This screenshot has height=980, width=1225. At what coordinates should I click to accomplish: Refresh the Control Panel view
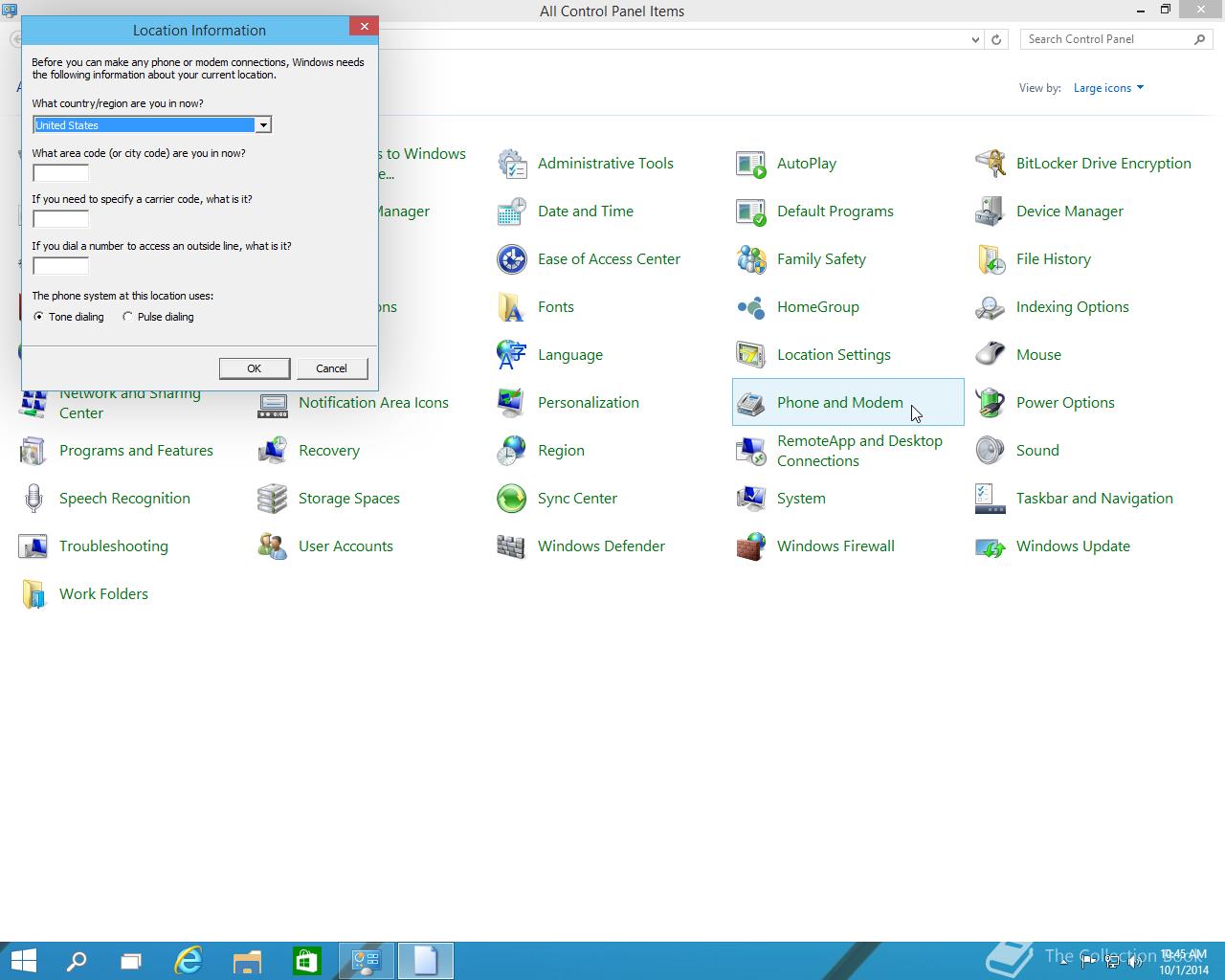click(x=996, y=39)
